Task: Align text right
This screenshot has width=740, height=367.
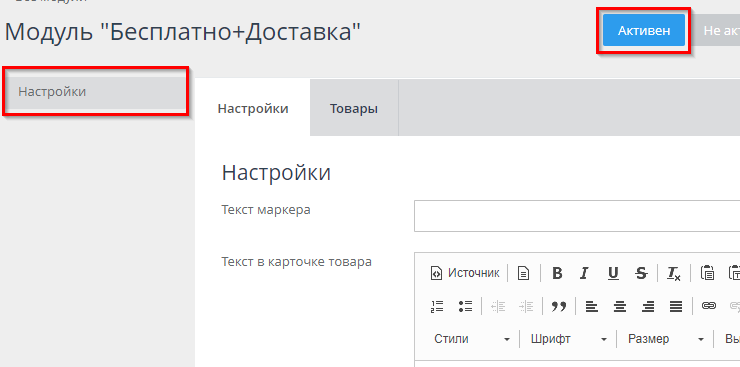Action: (x=648, y=306)
